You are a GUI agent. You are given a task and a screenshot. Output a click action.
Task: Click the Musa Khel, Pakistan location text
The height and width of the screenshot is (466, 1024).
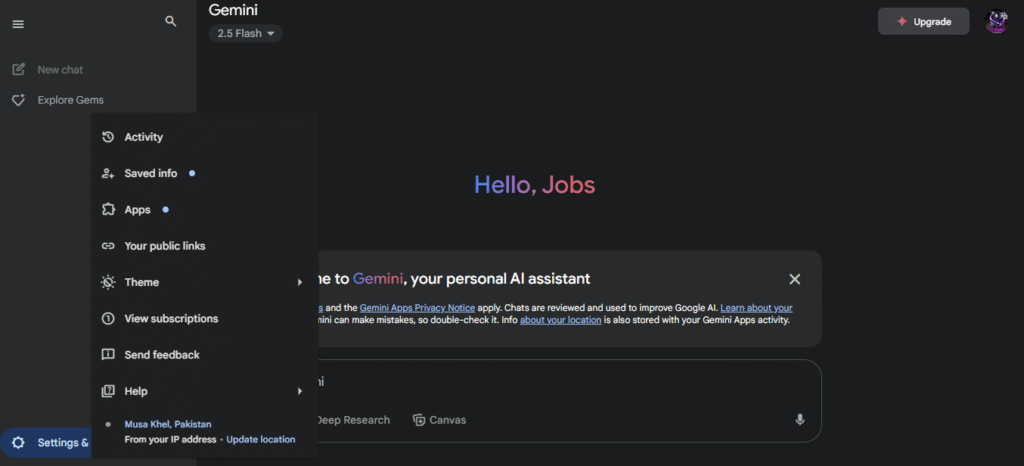[168, 424]
